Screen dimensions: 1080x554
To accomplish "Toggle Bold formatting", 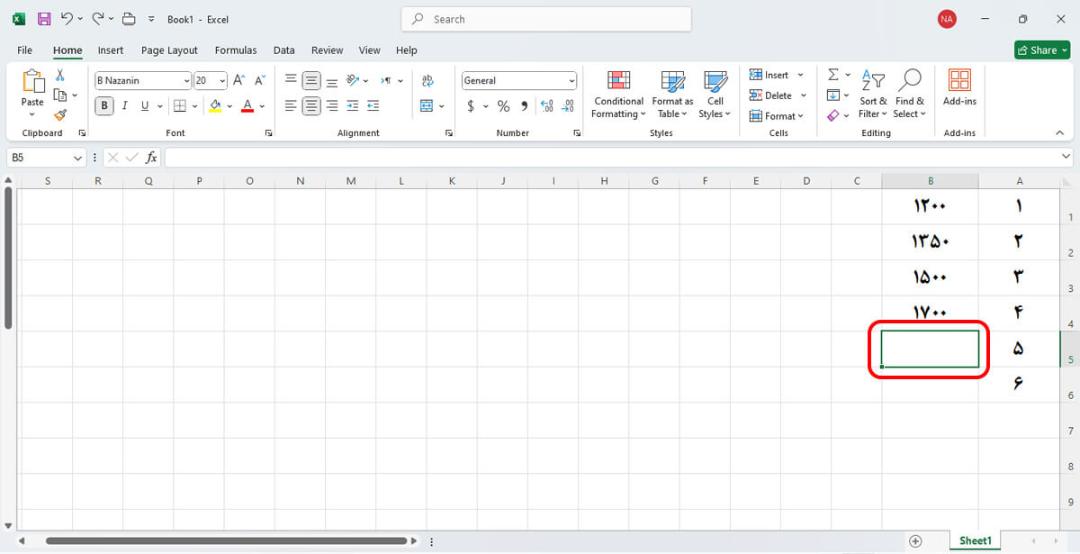I will [105, 105].
